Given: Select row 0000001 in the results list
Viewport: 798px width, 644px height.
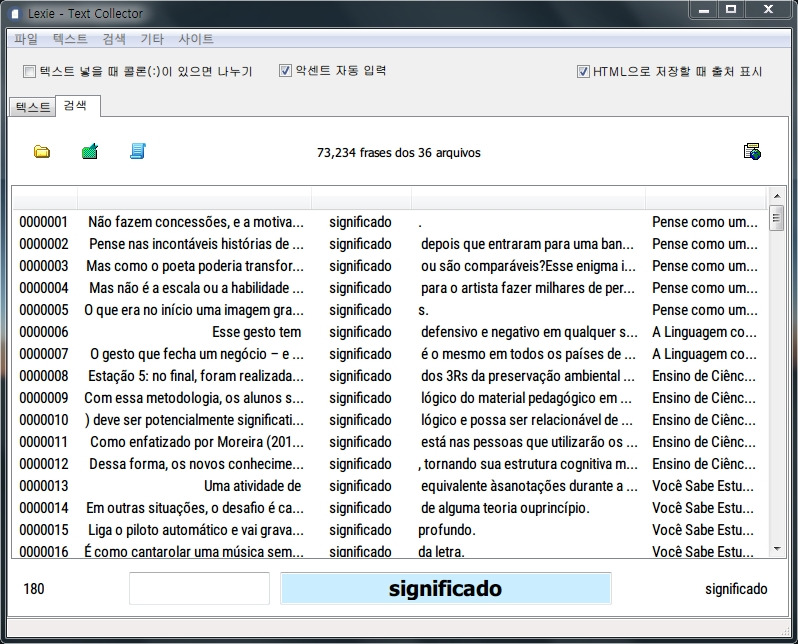Looking at the screenshot, I should 389,222.
